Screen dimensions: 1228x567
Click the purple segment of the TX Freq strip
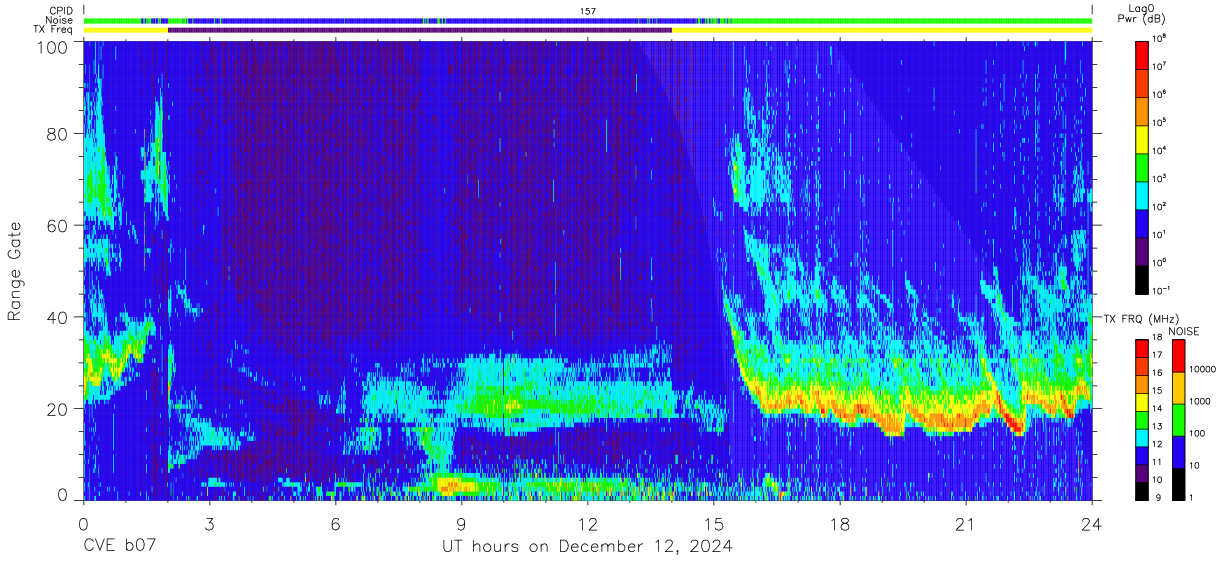coord(420,30)
